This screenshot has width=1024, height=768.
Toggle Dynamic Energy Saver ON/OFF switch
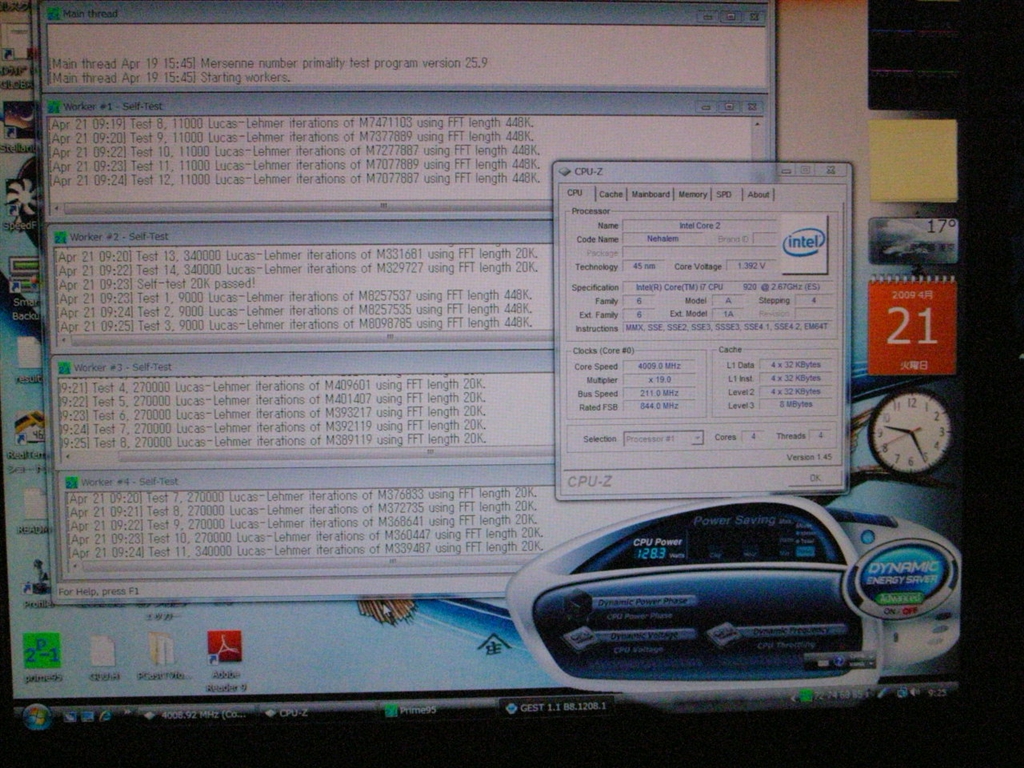(899, 612)
